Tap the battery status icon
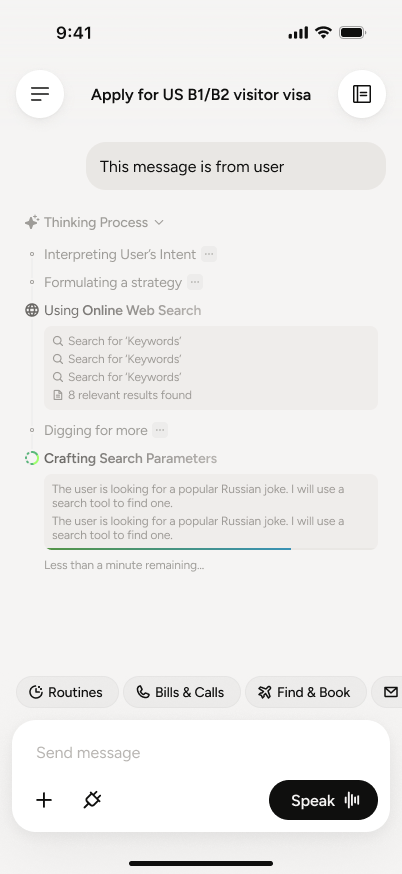This screenshot has height=874, width=402. (352, 33)
